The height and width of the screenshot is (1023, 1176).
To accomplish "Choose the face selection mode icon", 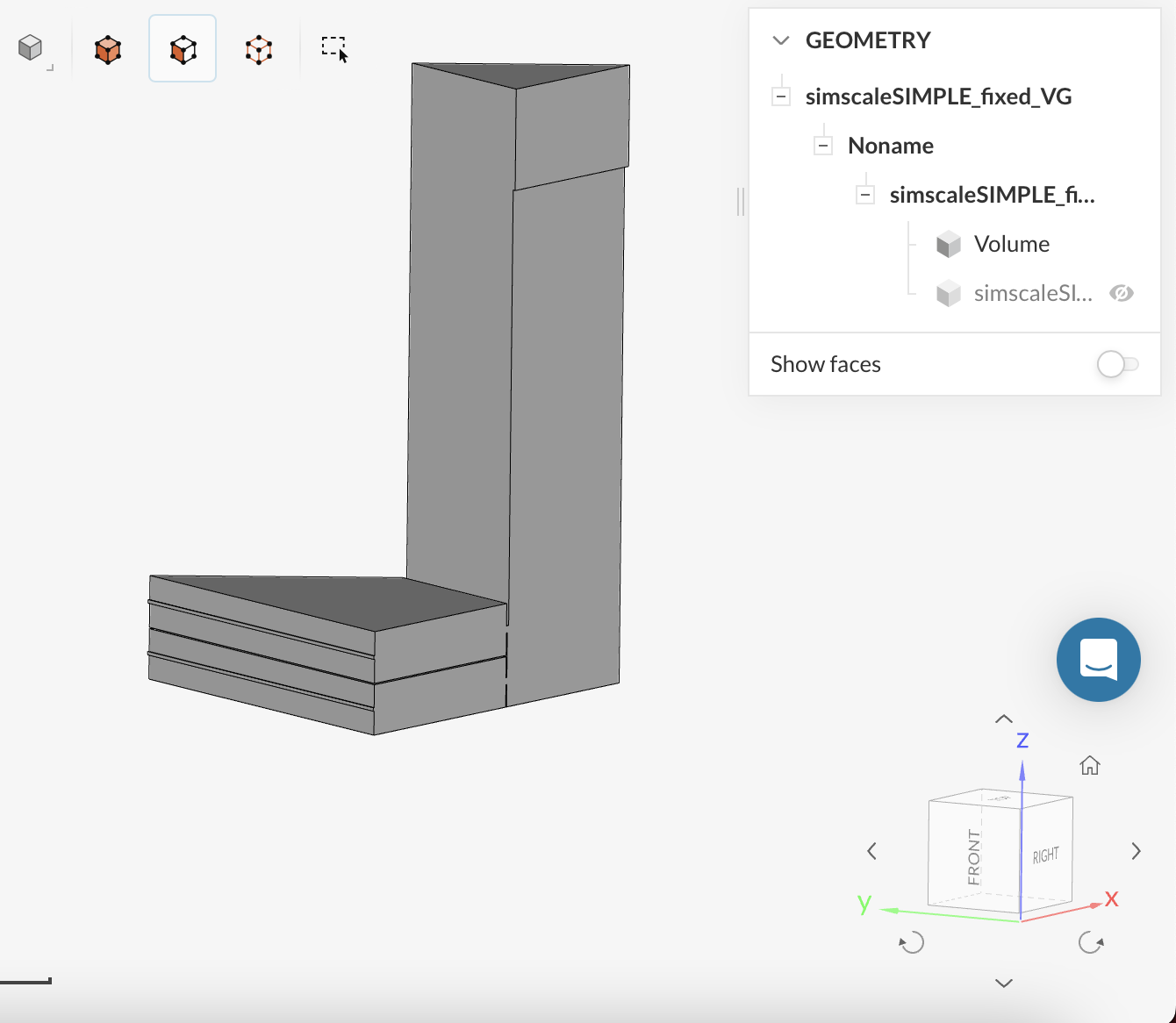I will pyautogui.click(x=183, y=49).
